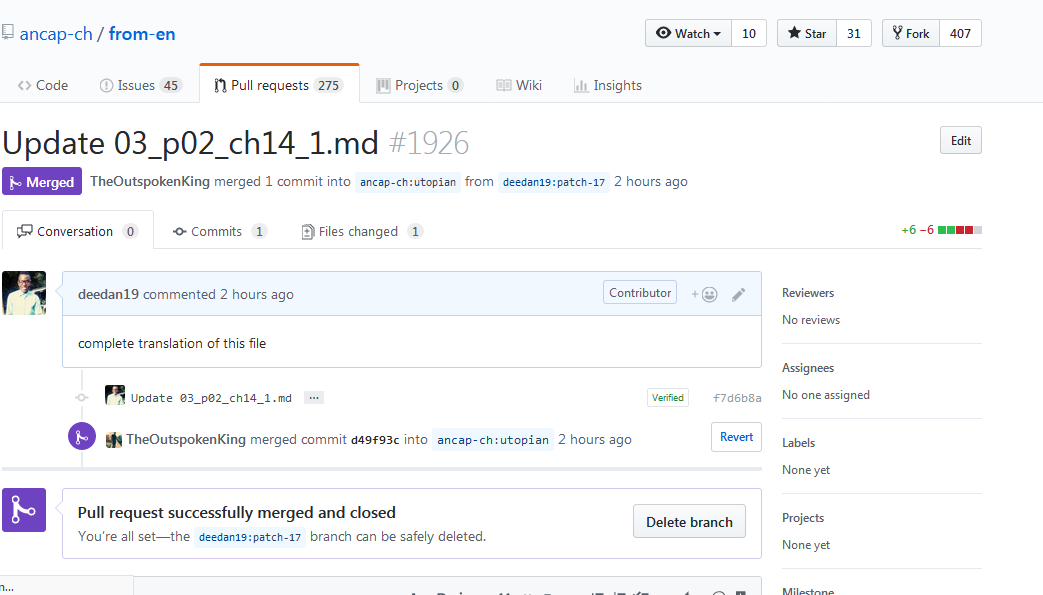Screen dimensions: 1043x595
Task: Open TheOutspokenKing profile in merge event
Action: 186,439
